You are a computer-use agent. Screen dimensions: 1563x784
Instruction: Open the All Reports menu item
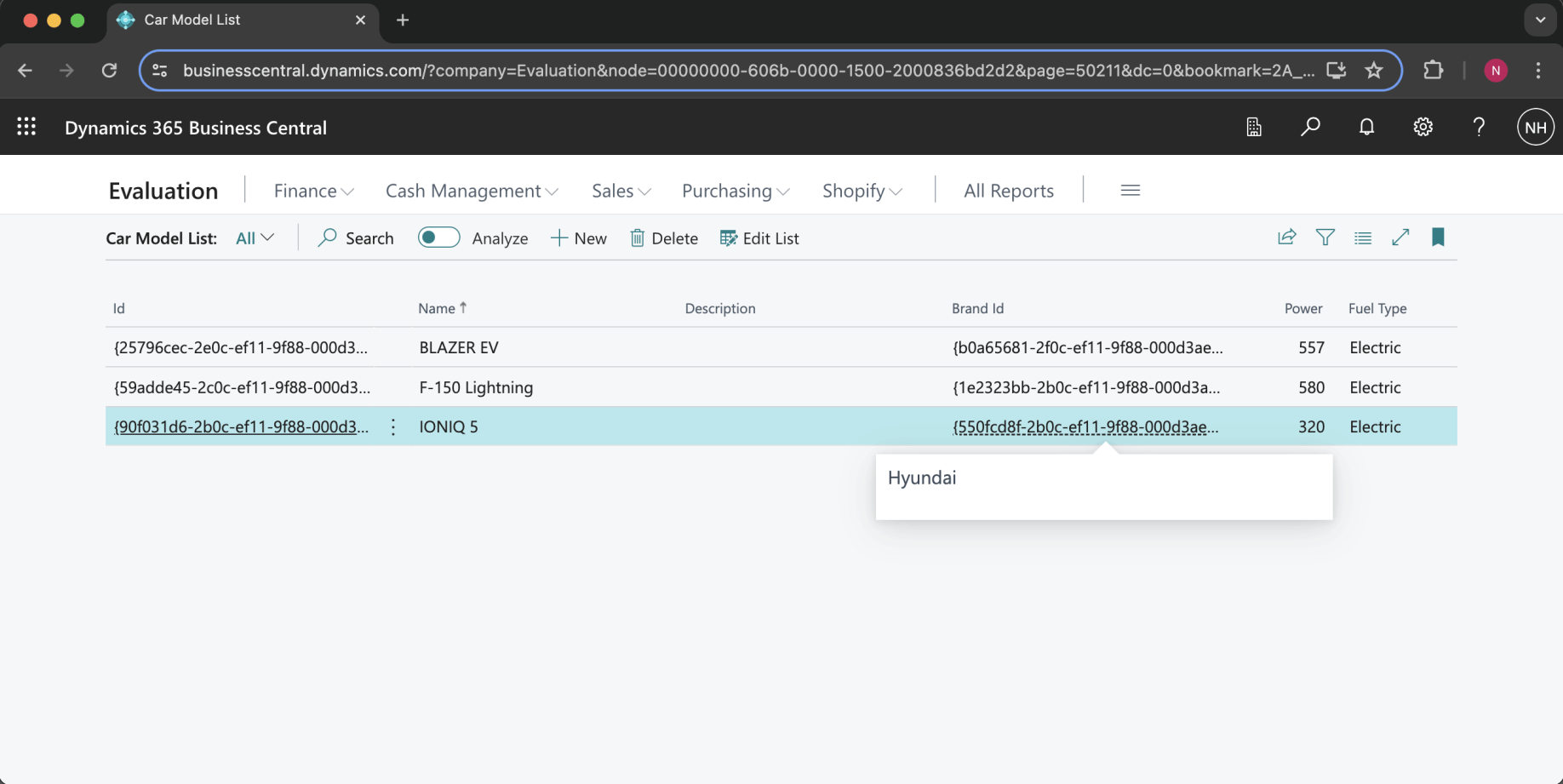(1008, 191)
